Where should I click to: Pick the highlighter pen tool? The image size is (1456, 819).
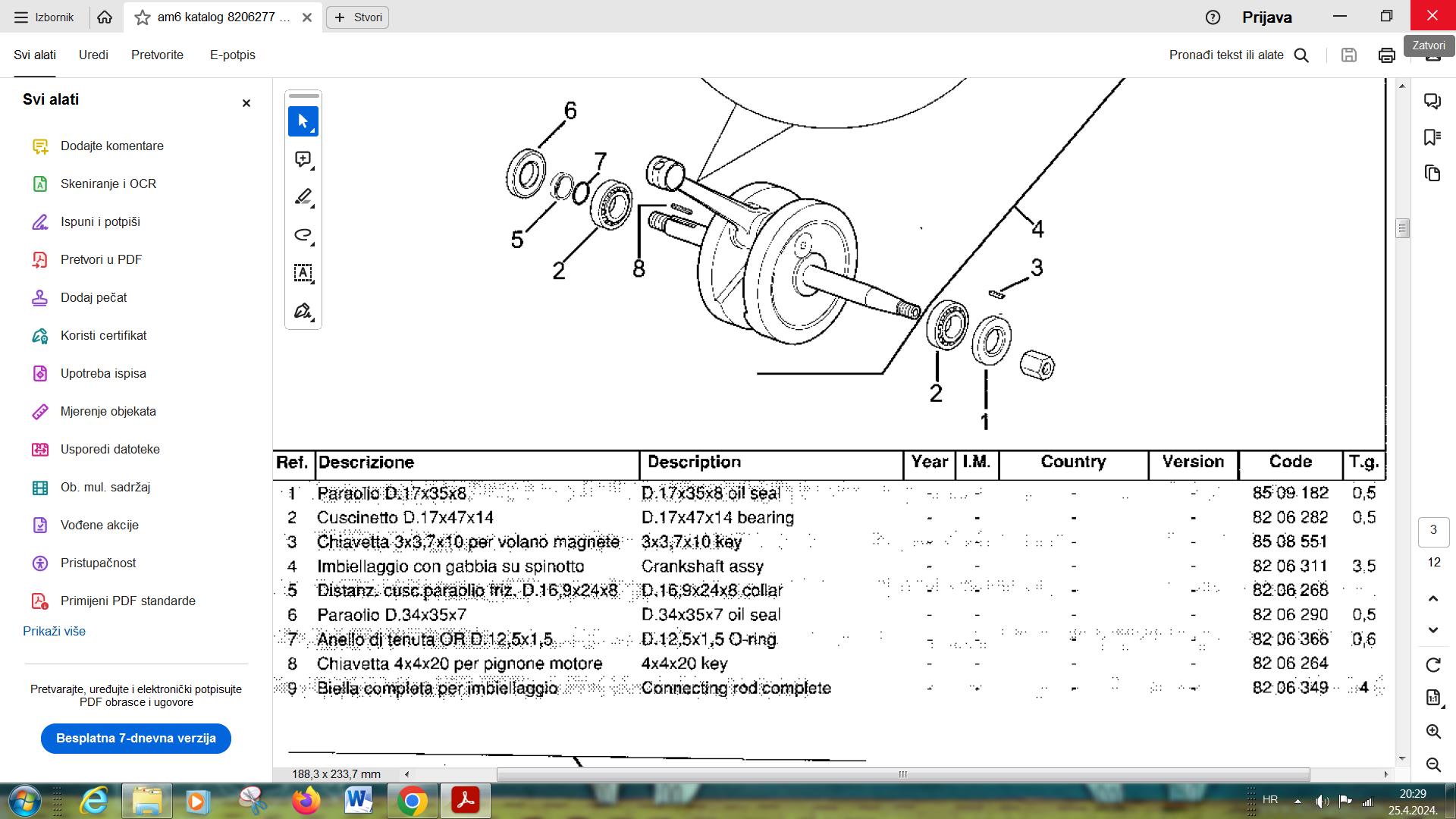[303, 197]
